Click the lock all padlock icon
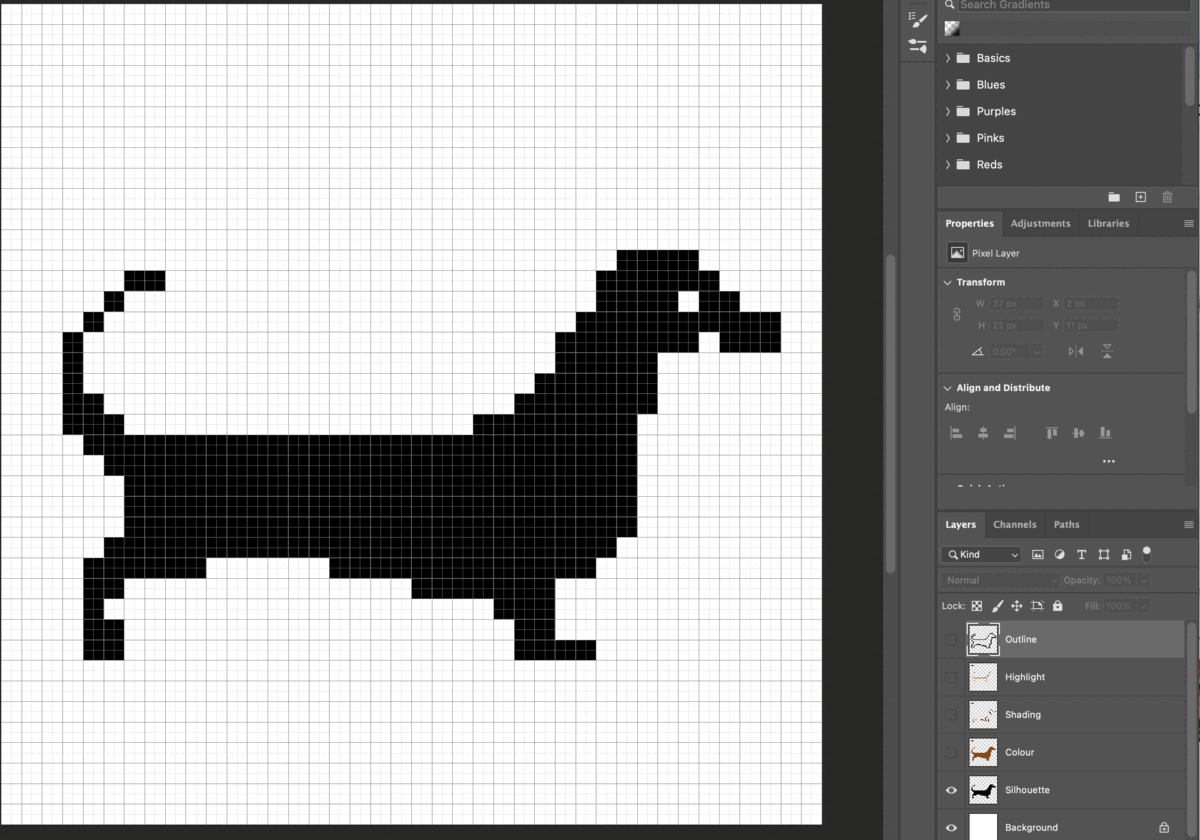The width and height of the screenshot is (1200, 840). (1057, 606)
